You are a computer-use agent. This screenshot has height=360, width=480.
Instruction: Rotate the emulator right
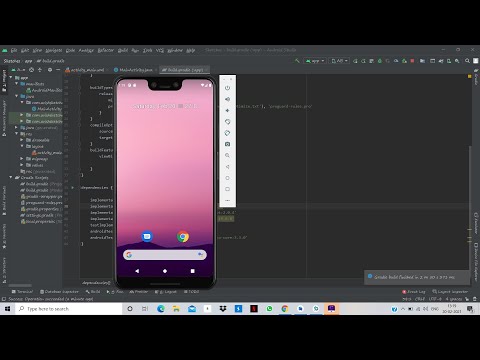click(227, 133)
